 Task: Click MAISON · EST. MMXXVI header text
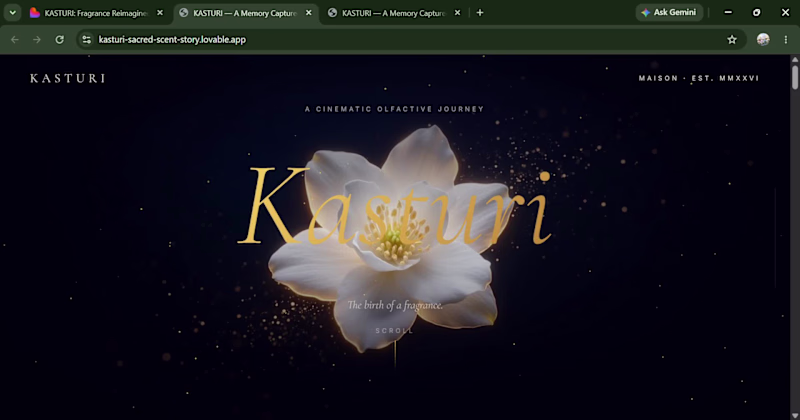(x=698, y=78)
